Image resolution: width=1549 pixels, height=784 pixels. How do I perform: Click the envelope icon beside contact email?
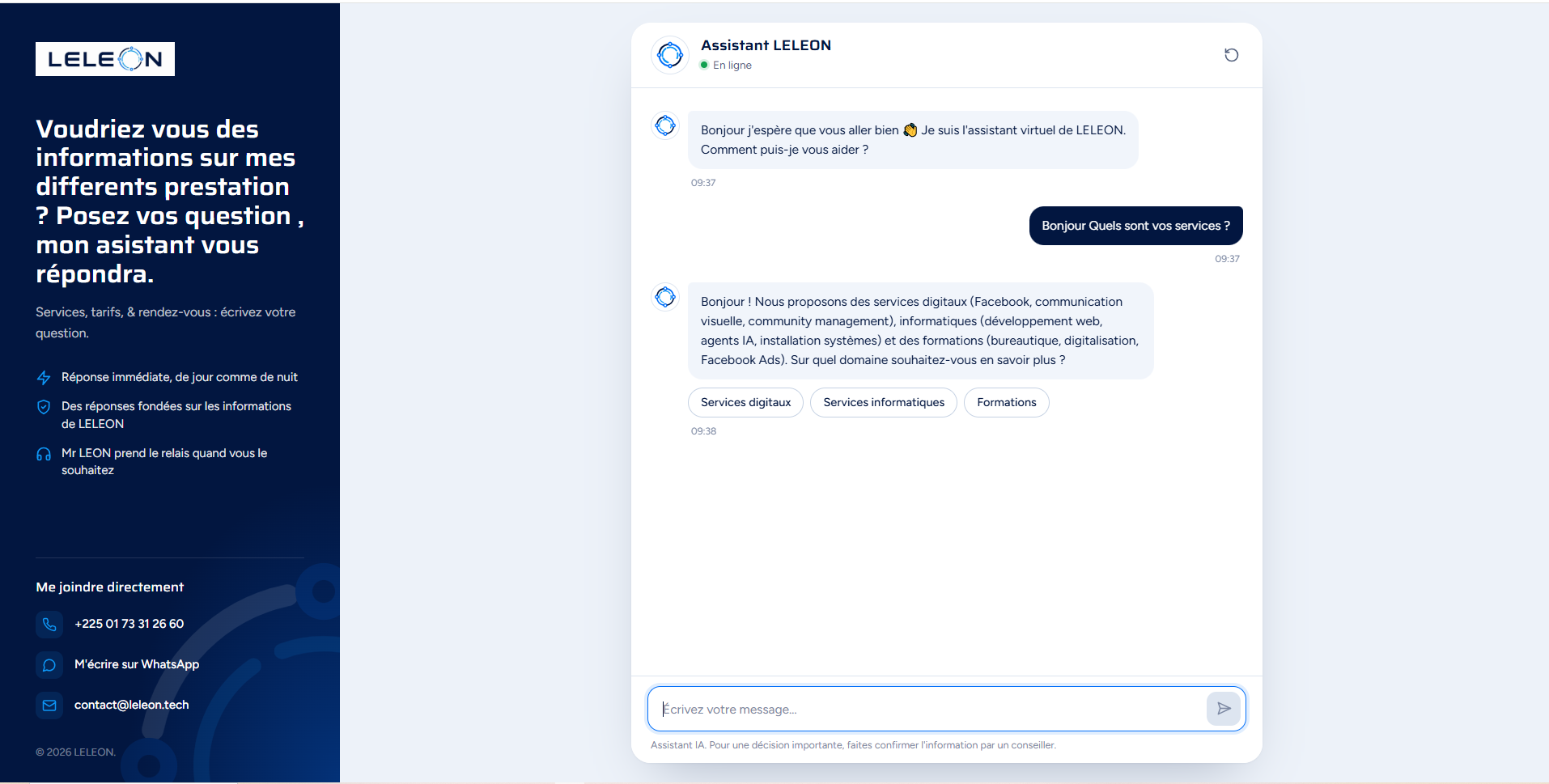point(49,706)
